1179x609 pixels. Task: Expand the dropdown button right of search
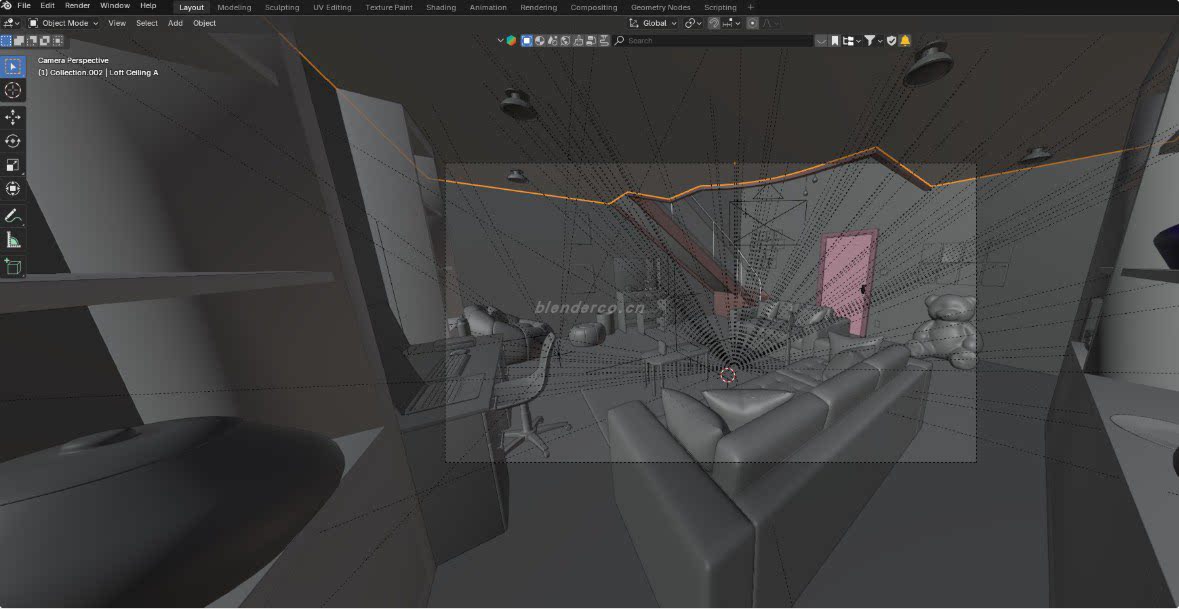[x=821, y=41]
